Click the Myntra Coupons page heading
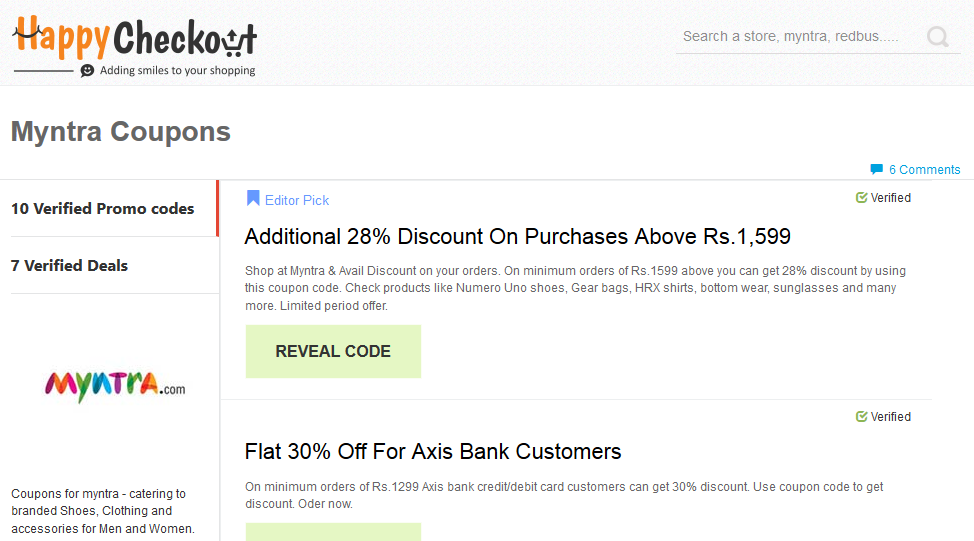The height and width of the screenshot is (541, 974). [121, 132]
